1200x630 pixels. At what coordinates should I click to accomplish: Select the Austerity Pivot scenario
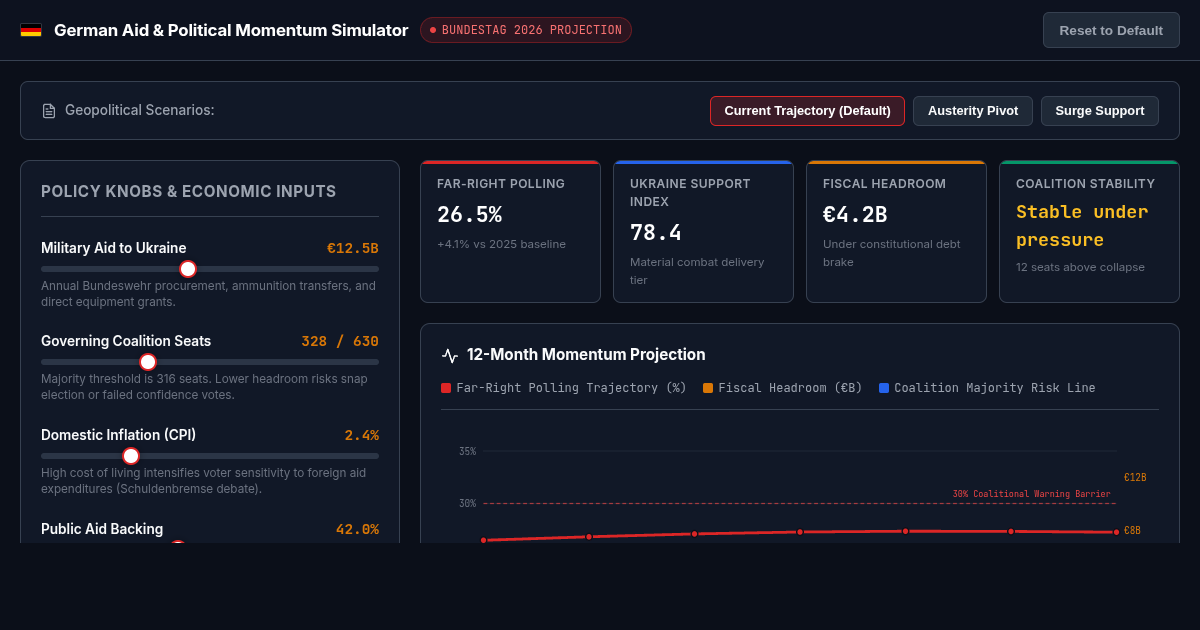tap(973, 111)
